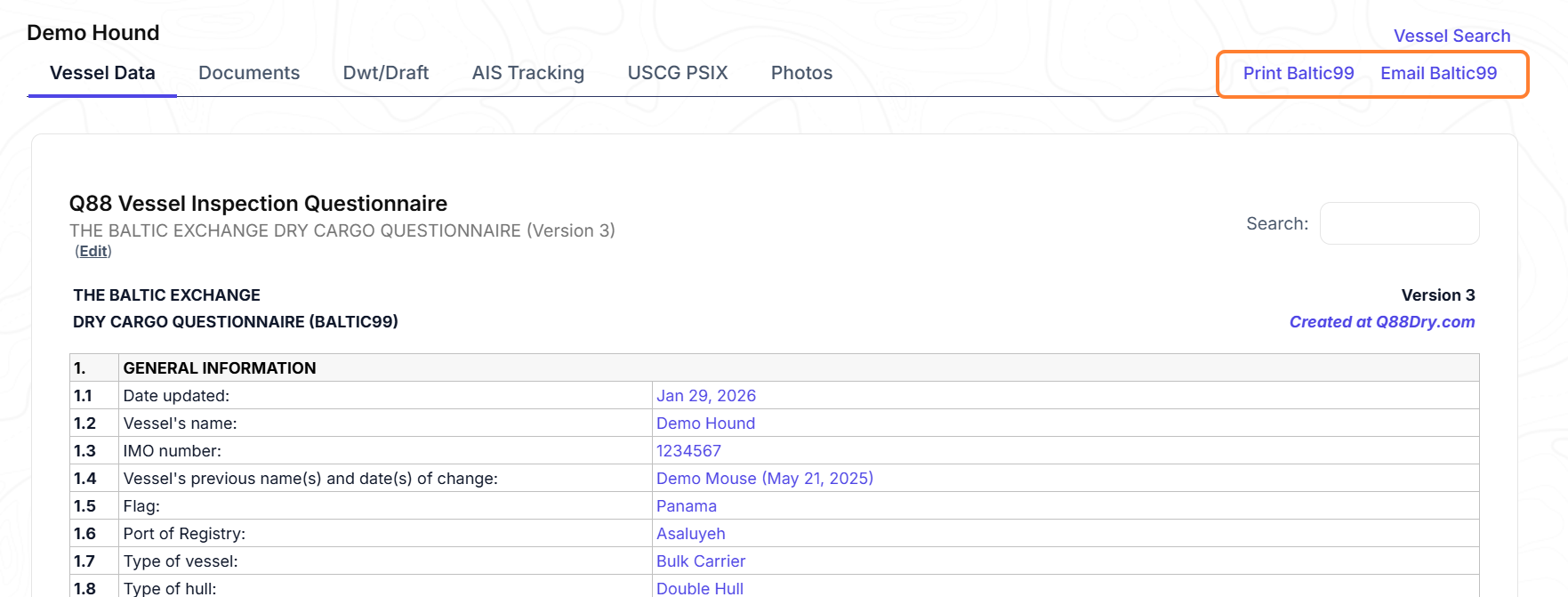The width and height of the screenshot is (1568, 597).
Task: Click the Demo Hound vessel name value
Action: pos(705,424)
